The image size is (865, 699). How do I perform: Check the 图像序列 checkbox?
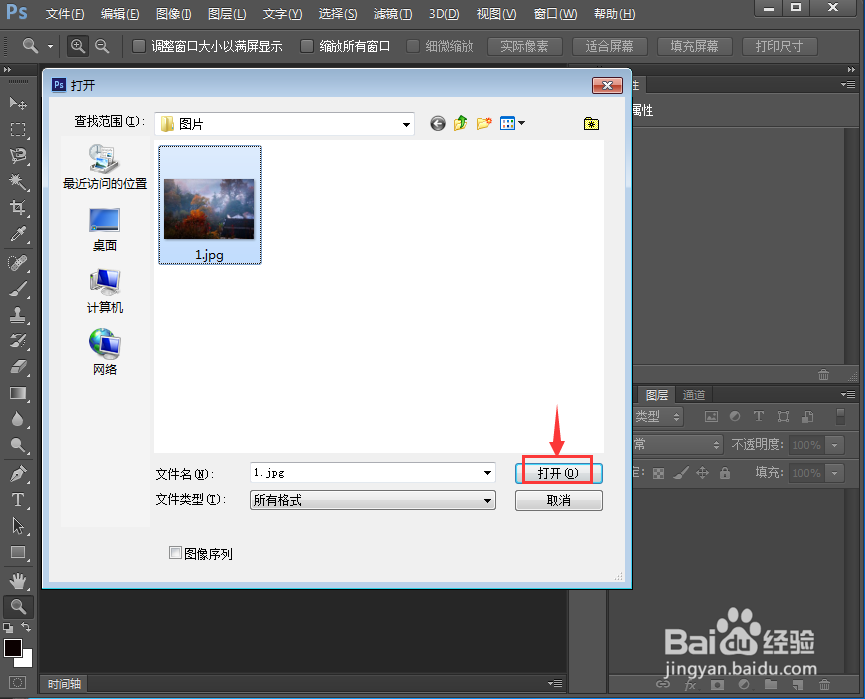[175, 553]
